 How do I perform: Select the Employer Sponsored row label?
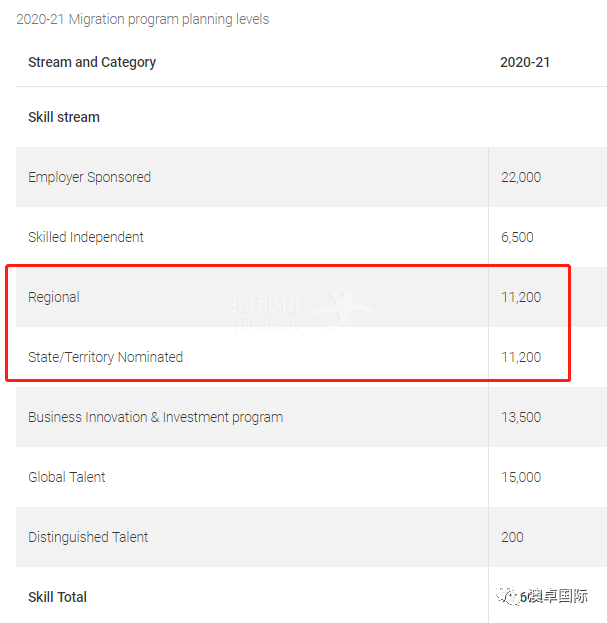[x=89, y=177]
